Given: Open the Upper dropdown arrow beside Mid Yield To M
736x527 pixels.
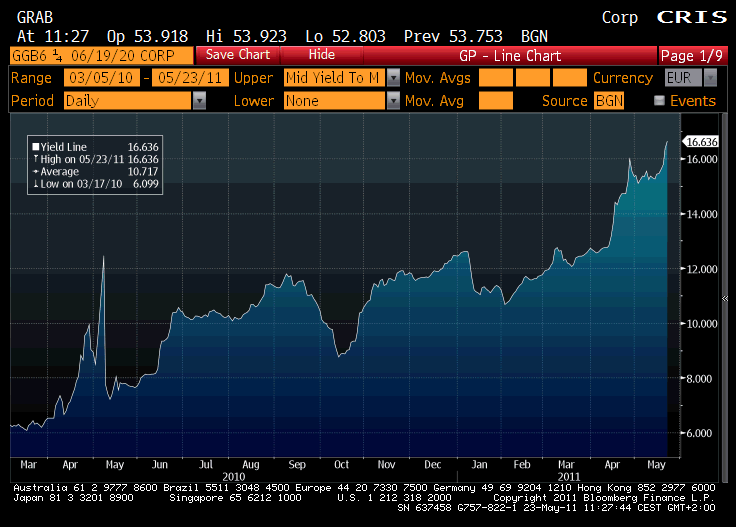Looking at the screenshot, I should coord(393,78).
